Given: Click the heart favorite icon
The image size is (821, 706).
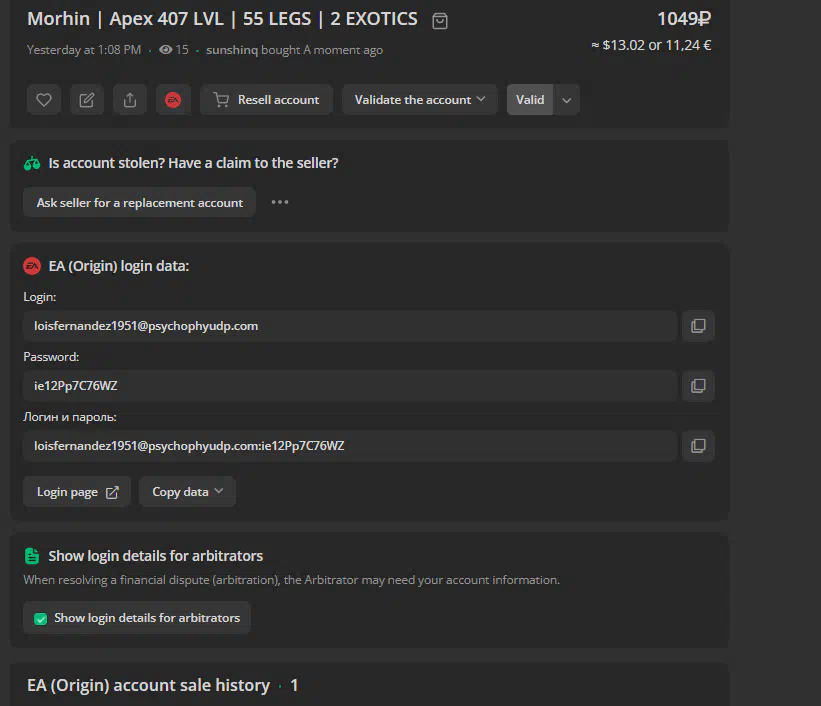Looking at the screenshot, I should pyautogui.click(x=44, y=100).
